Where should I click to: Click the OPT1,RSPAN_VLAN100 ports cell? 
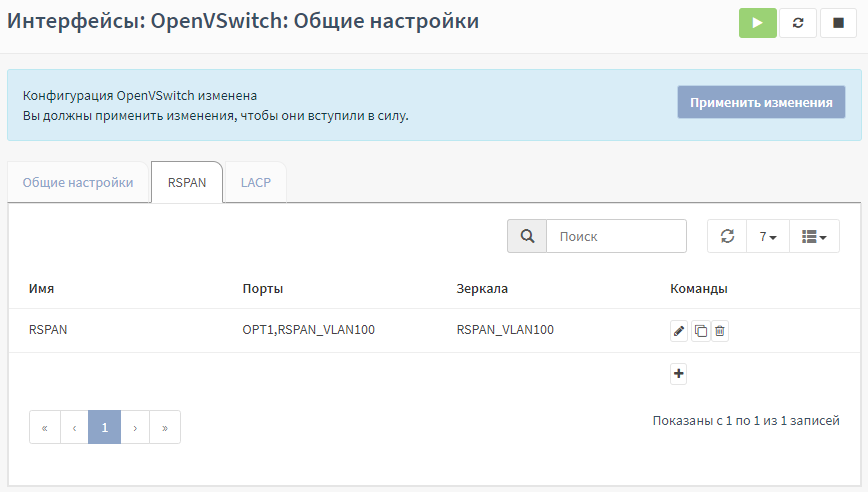308,330
